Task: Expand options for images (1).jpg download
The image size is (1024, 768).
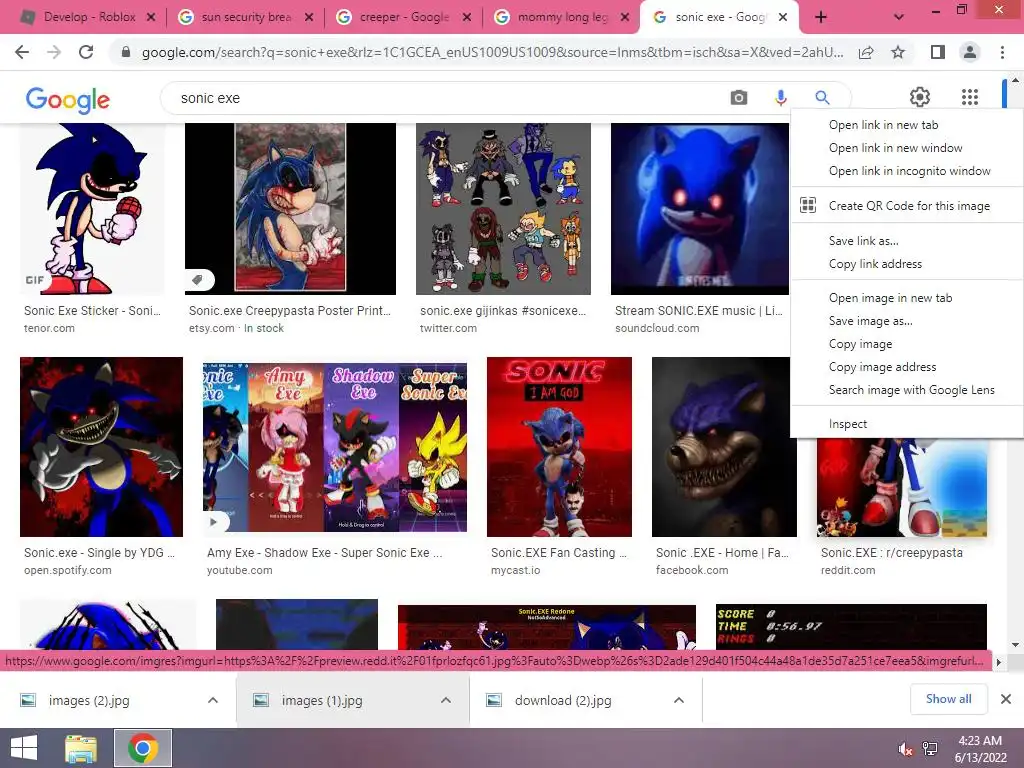Action: point(445,700)
